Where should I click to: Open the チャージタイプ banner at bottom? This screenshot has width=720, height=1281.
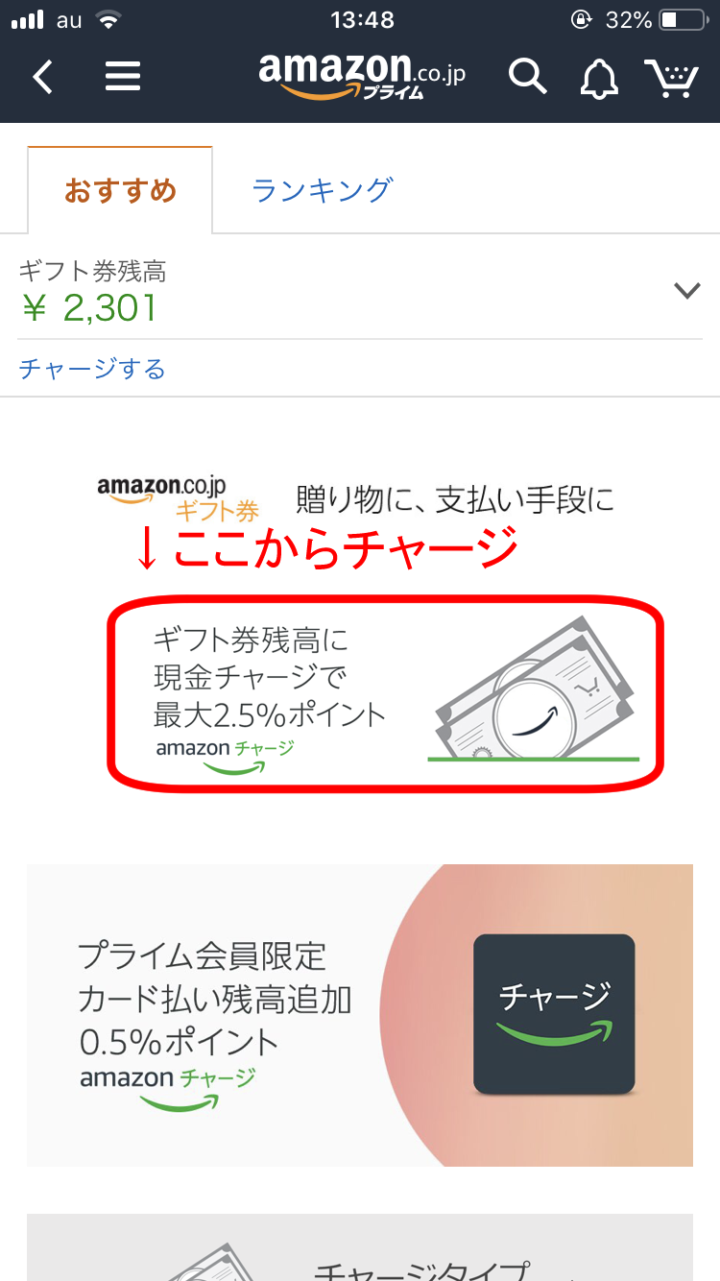click(x=360, y=1248)
